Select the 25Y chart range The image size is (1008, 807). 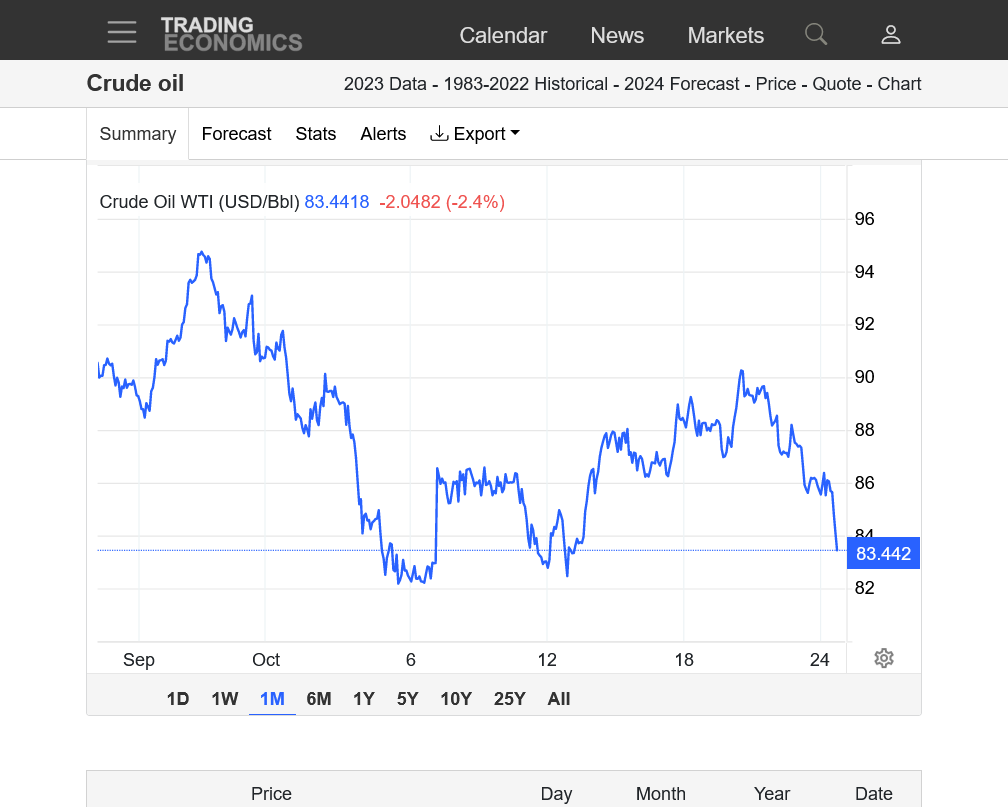[x=510, y=699]
